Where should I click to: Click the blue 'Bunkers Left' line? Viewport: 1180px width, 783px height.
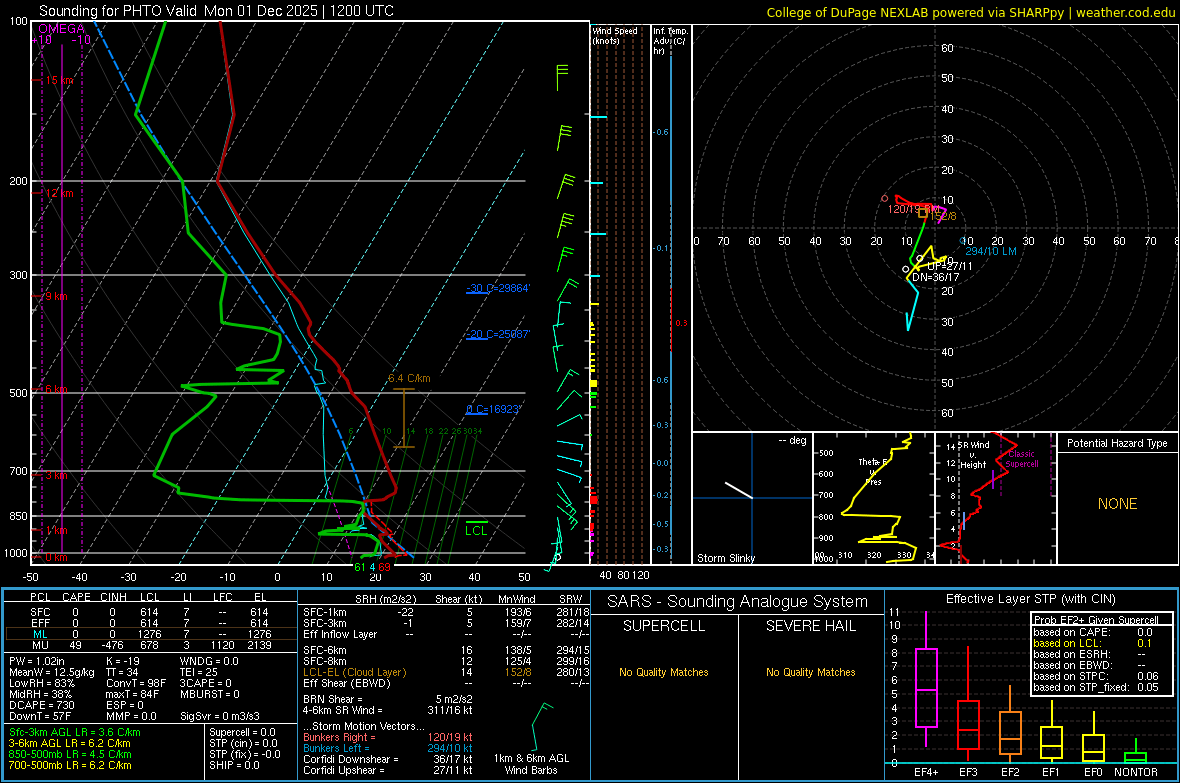[388, 748]
